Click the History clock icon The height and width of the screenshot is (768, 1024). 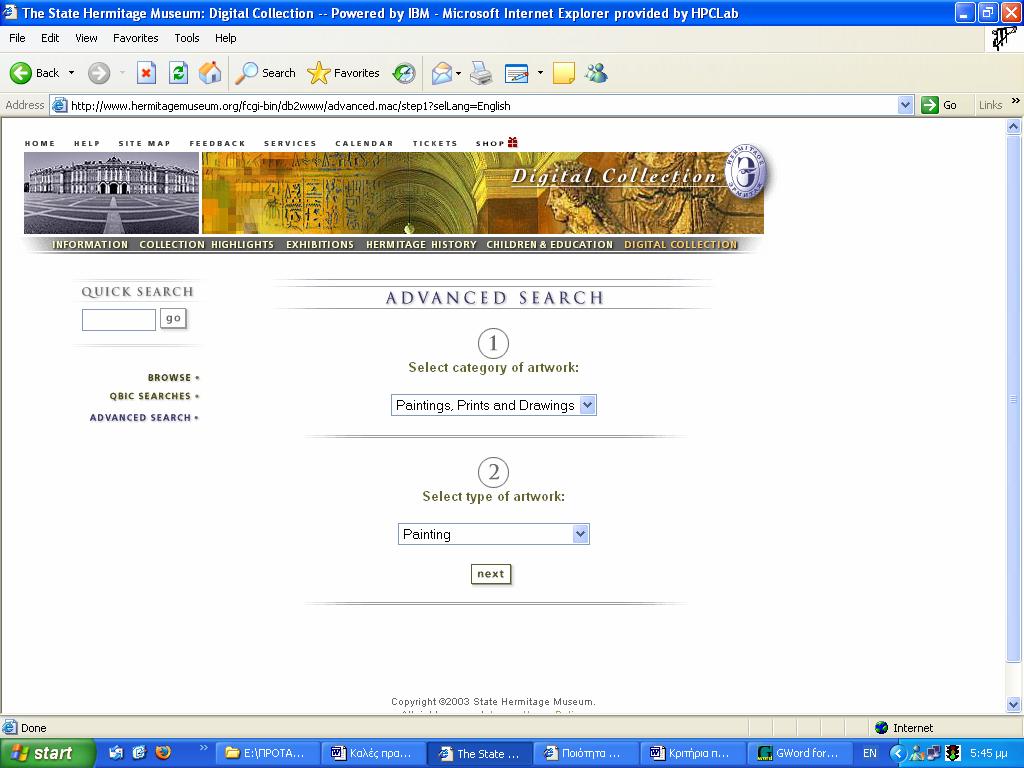click(x=404, y=73)
